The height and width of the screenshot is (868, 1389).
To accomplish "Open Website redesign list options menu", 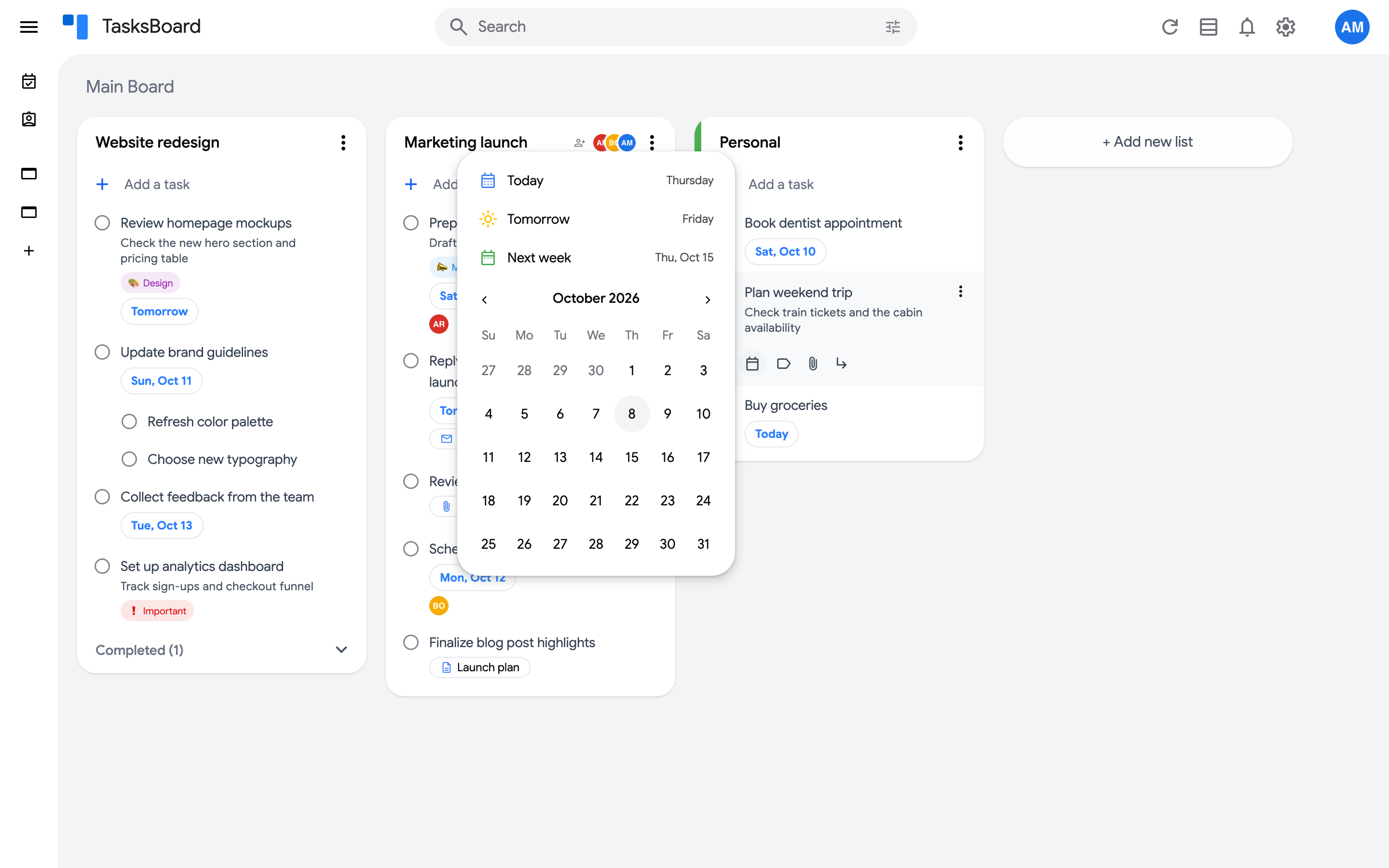I will click(x=343, y=142).
